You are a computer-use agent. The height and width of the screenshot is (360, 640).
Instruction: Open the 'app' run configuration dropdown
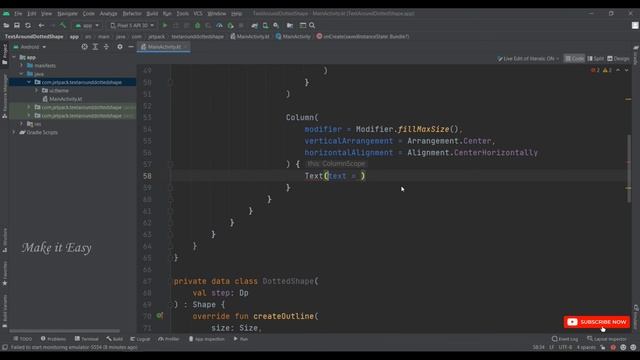(x=87, y=25)
